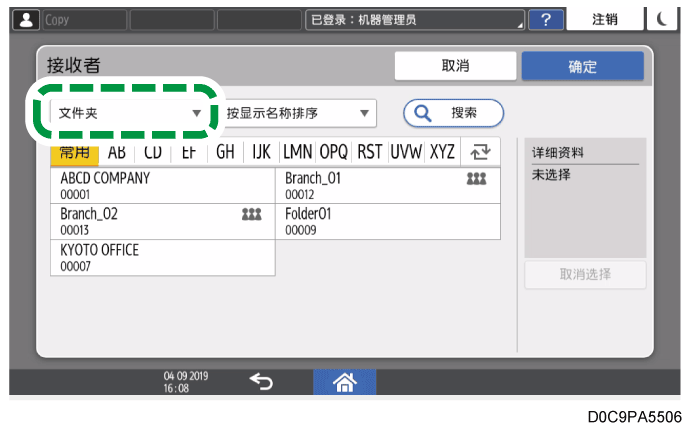
Task: Switch to the LMN index tab
Action: pyautogui.click(x=297, y=152)
